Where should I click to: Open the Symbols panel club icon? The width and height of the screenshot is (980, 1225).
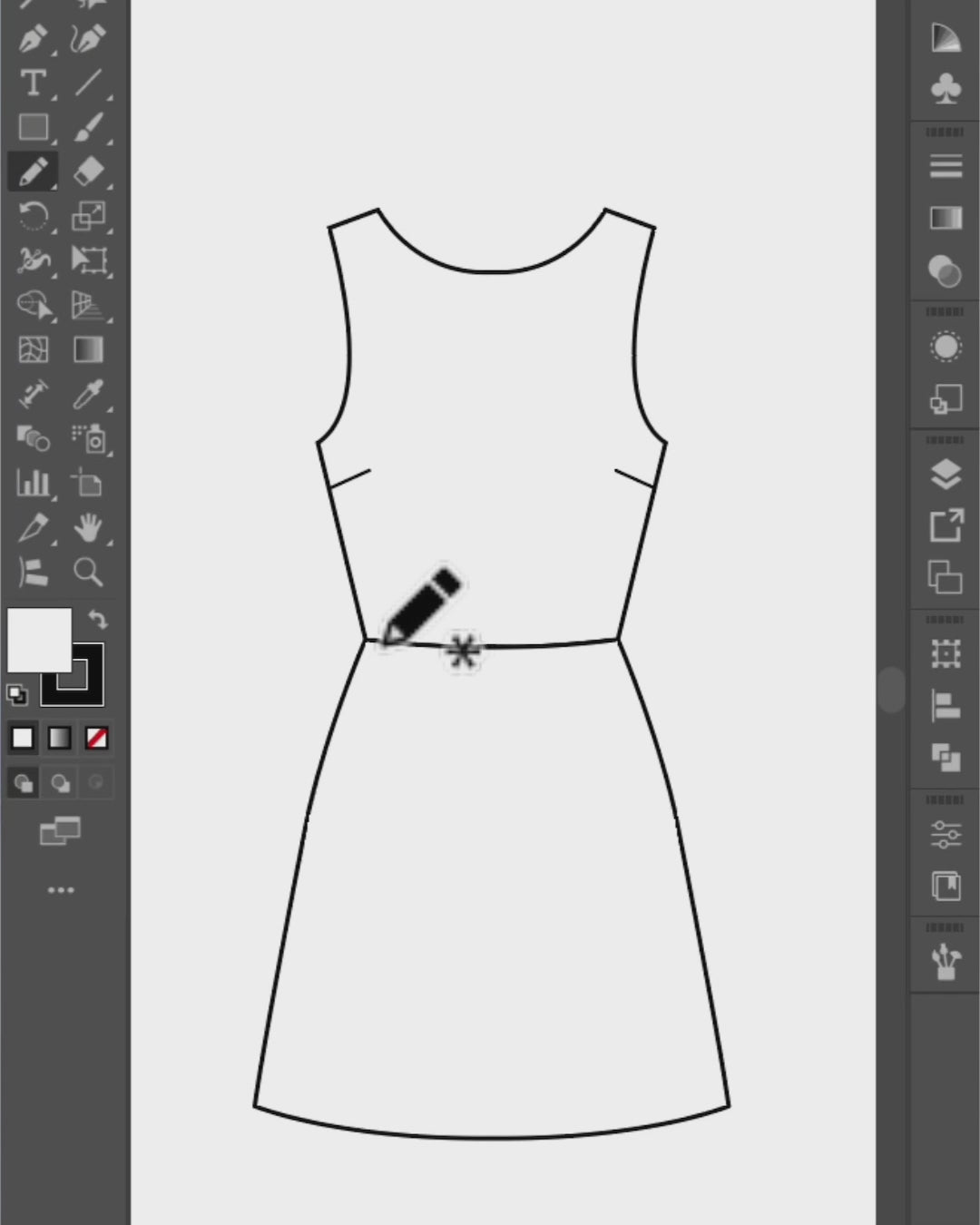pyautogui.click(x=946, y=88)
